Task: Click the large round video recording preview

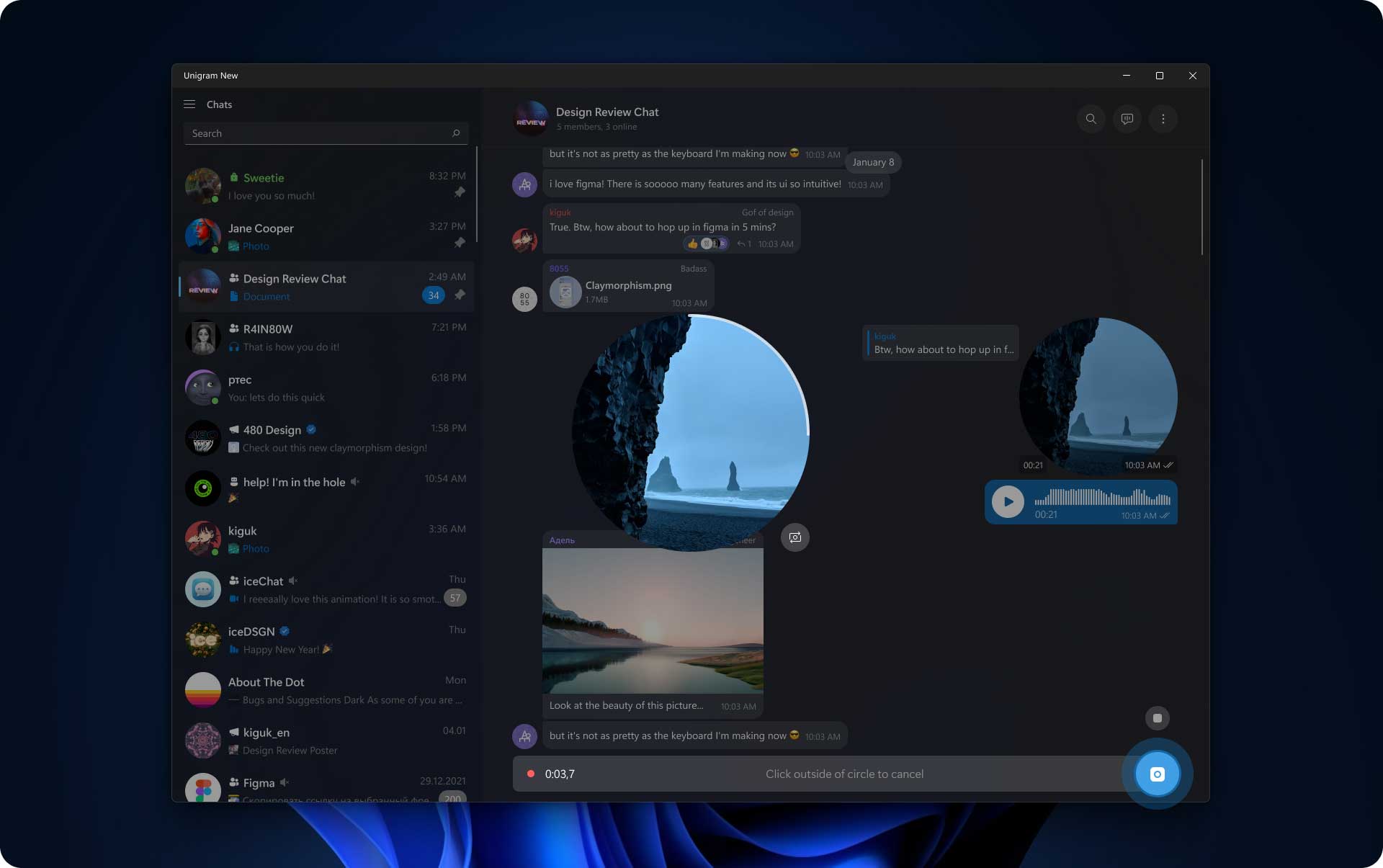Action: tap(690, 433)
